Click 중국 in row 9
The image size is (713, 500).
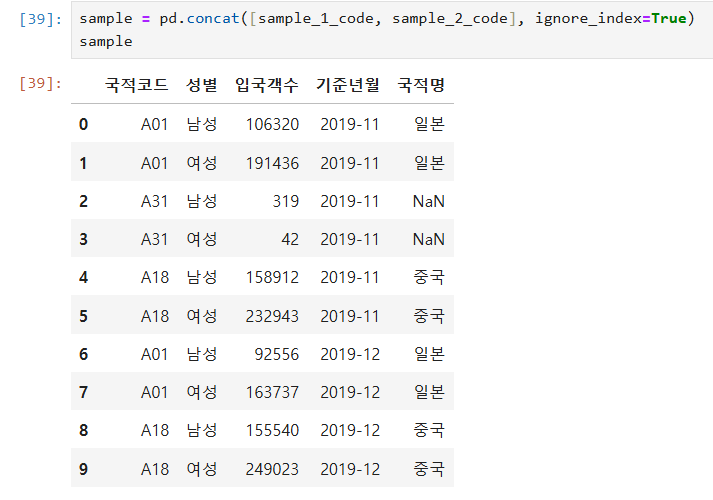click(x=429, y=469)
